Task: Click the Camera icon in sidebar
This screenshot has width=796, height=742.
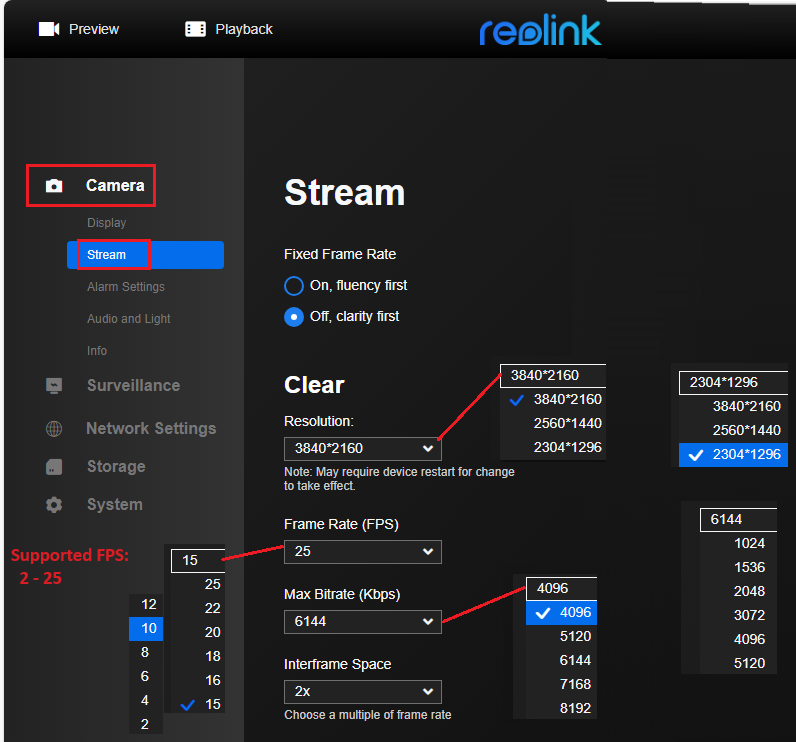Action: pos(54,186)
